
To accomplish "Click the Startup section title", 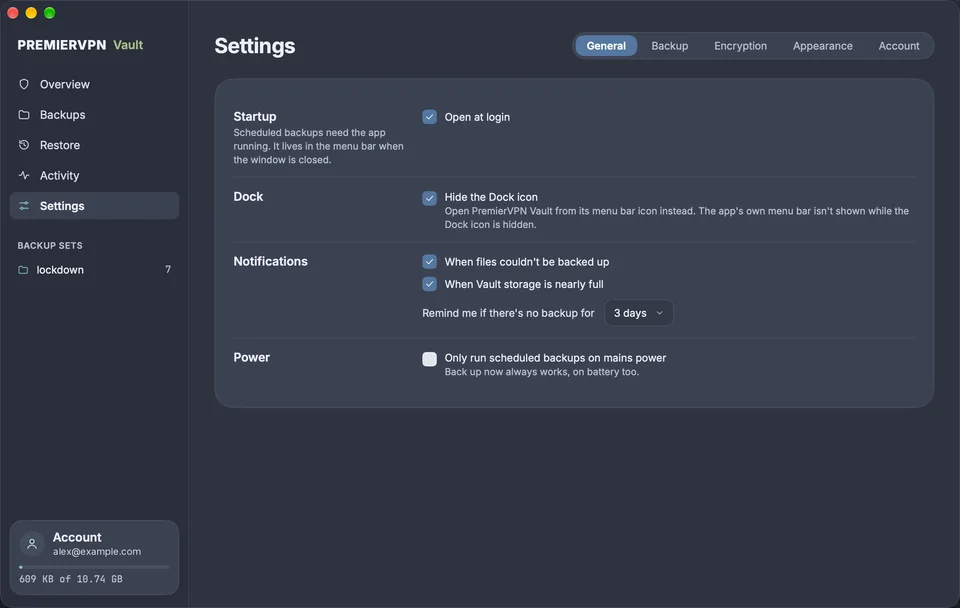I will [x=255, y=116].
